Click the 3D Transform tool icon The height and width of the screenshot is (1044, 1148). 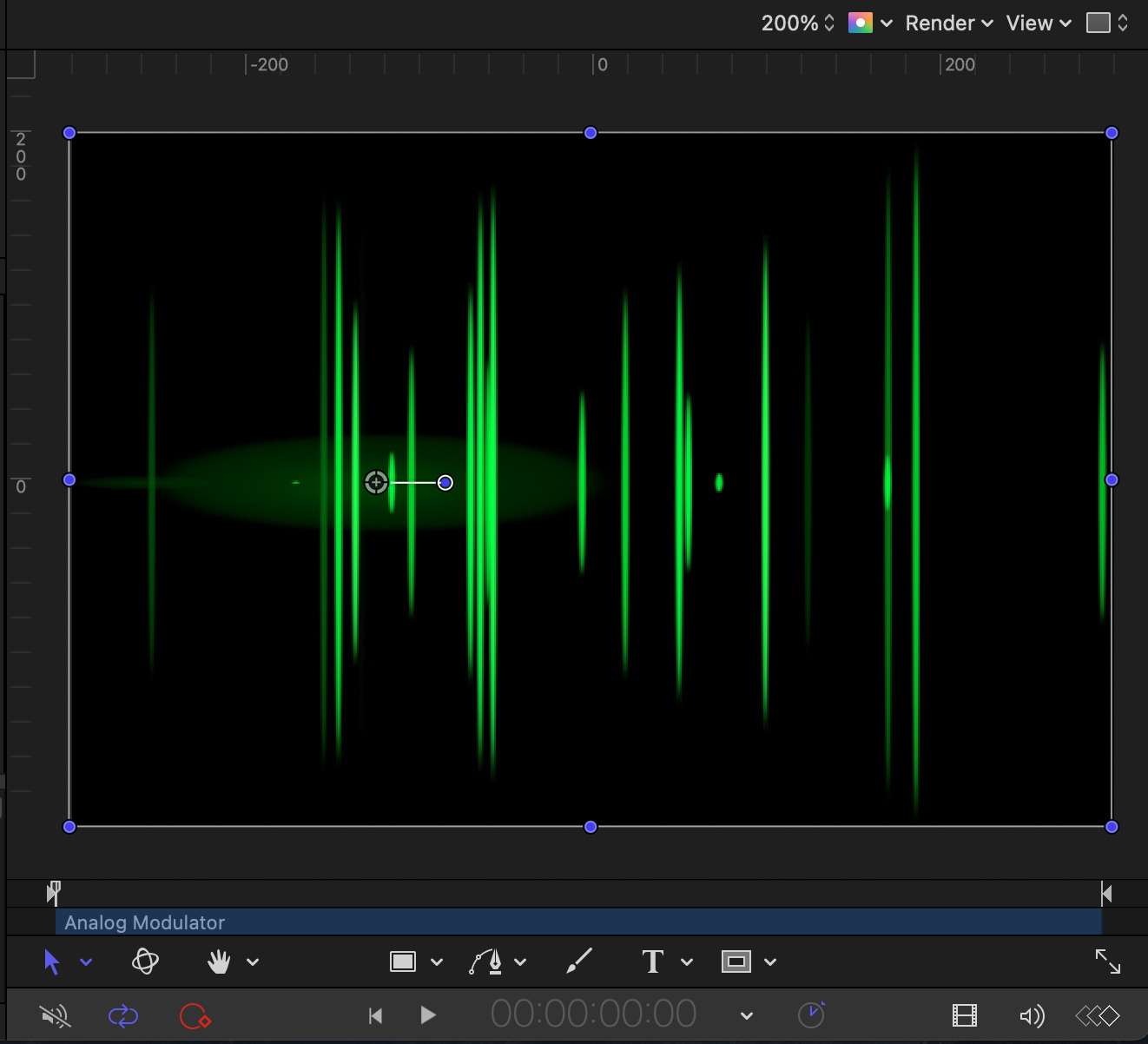(145, 961)
